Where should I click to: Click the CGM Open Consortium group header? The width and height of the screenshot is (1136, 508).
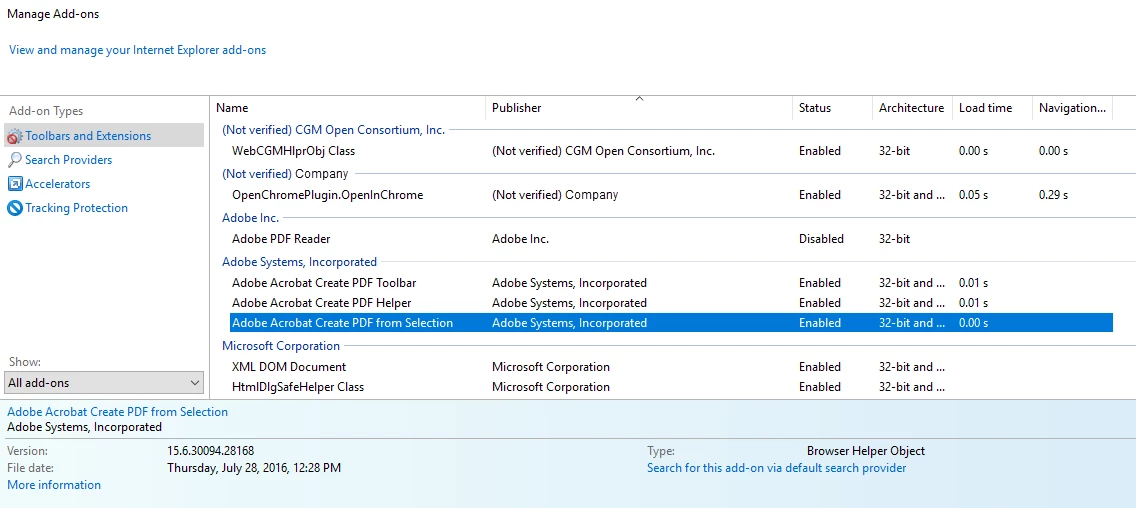[x=333, y=130]
